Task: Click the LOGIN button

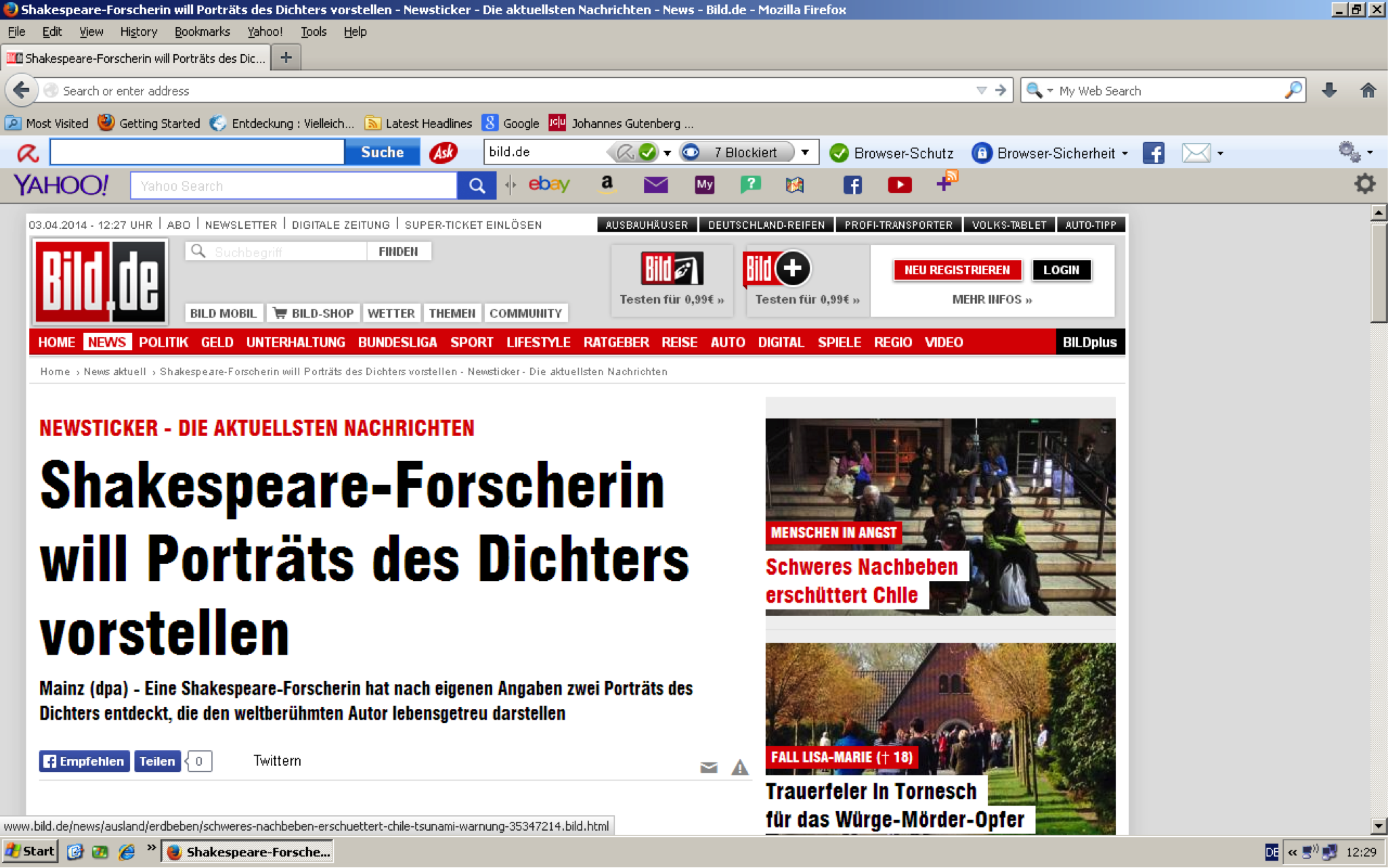Action: coord(1061,270)
